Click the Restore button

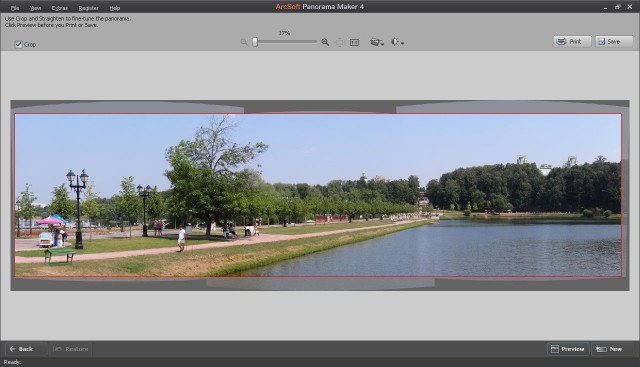pos(71,349)
